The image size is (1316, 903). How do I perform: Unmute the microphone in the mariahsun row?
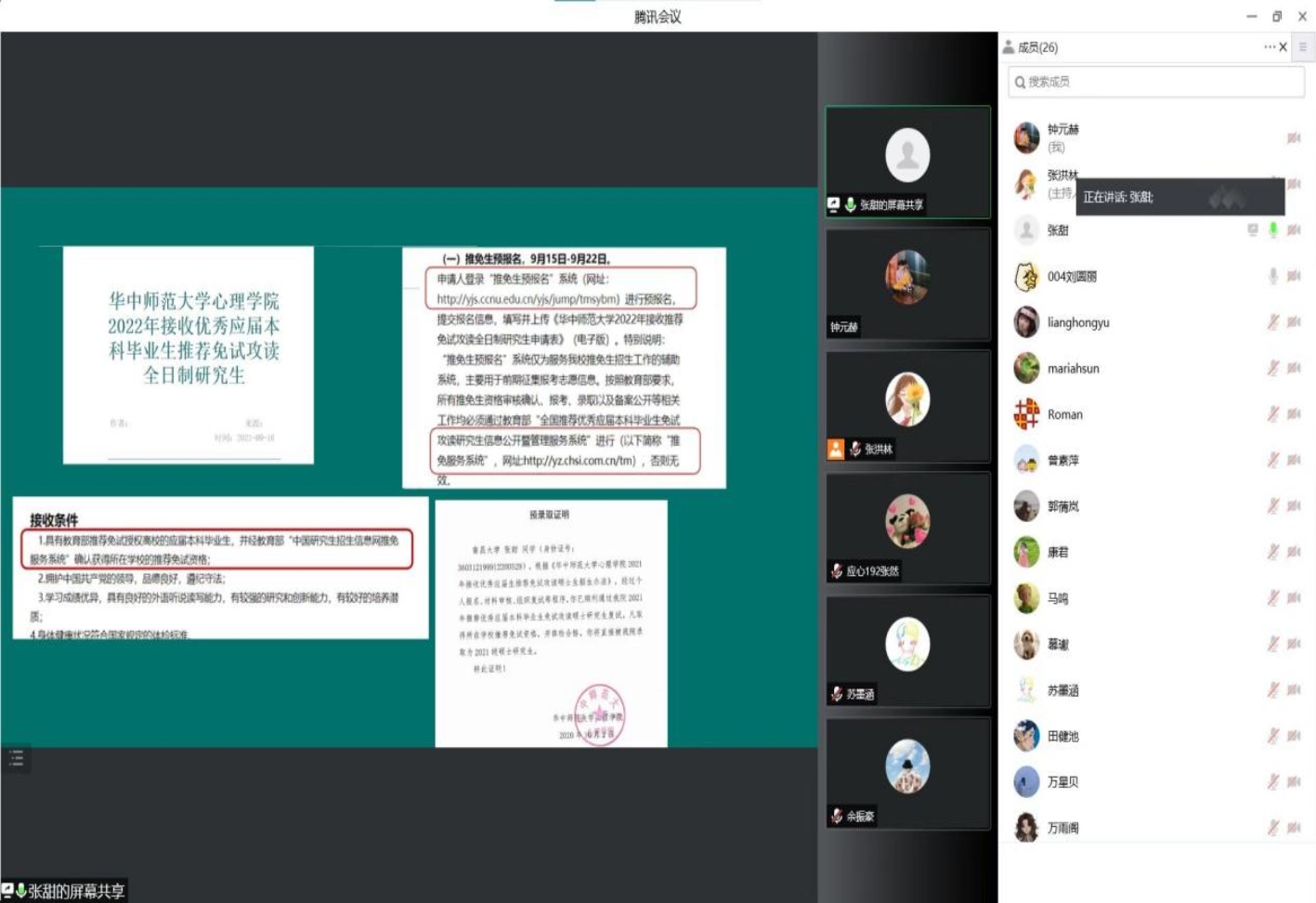1273,368
